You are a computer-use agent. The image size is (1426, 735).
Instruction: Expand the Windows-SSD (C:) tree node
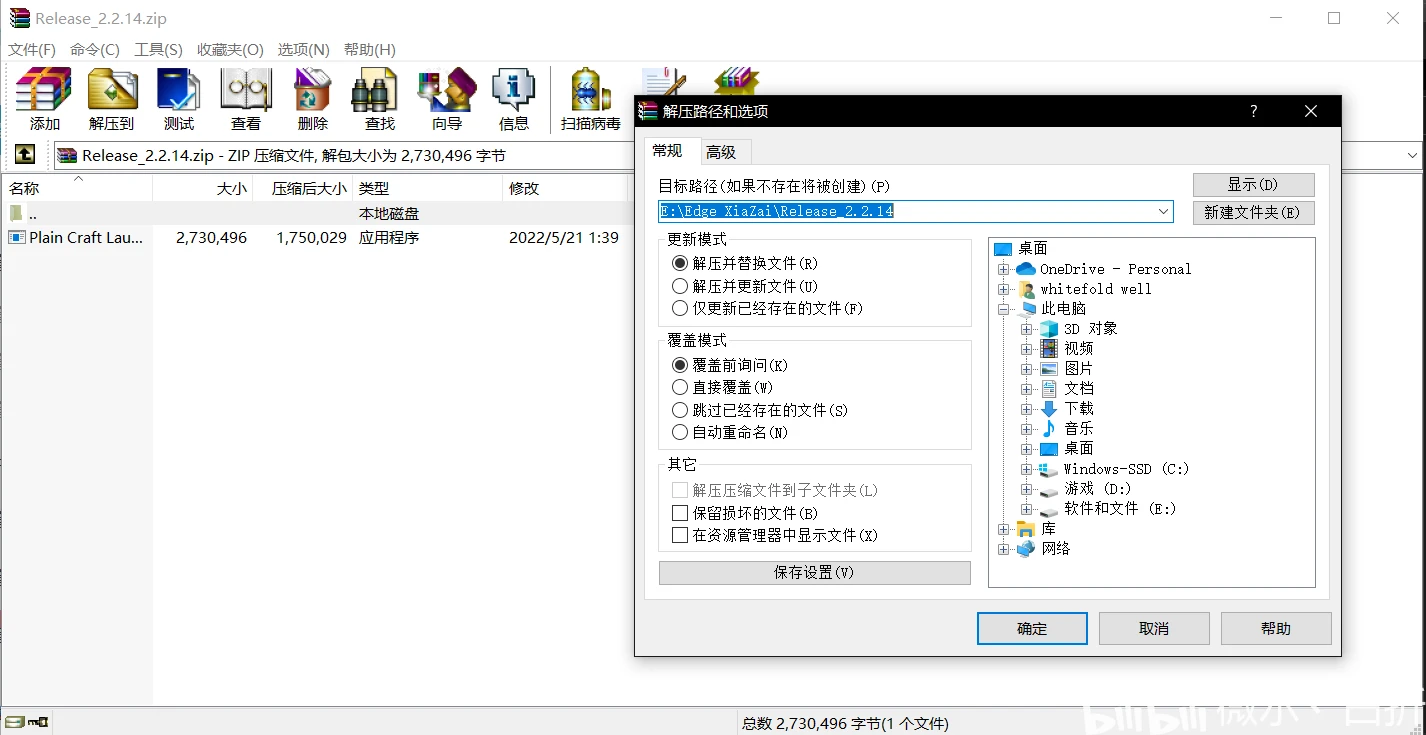1026,469
